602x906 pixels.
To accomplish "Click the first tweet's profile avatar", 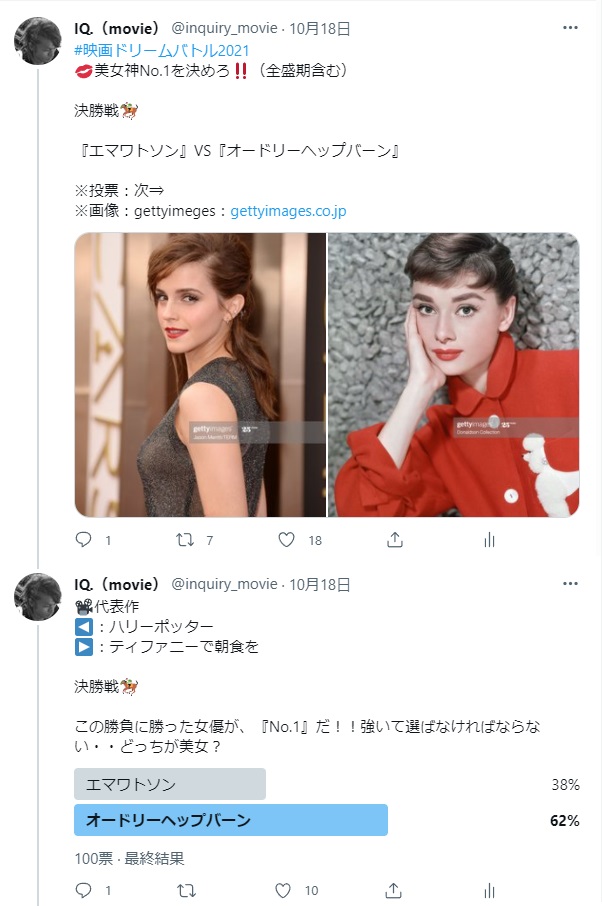I will [38, 40].
